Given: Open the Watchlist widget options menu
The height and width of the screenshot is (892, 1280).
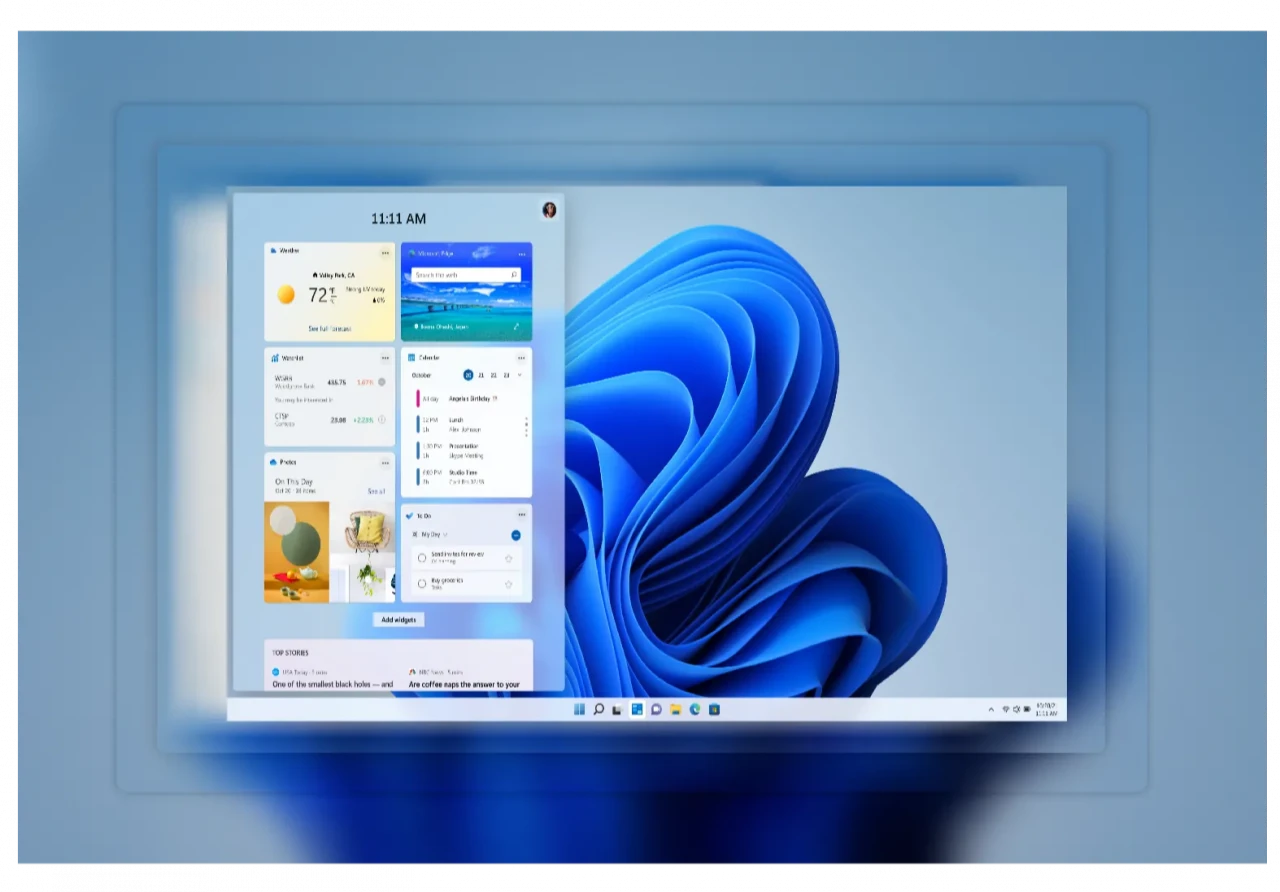Looking at the screenshot, I should click(385, 357).
